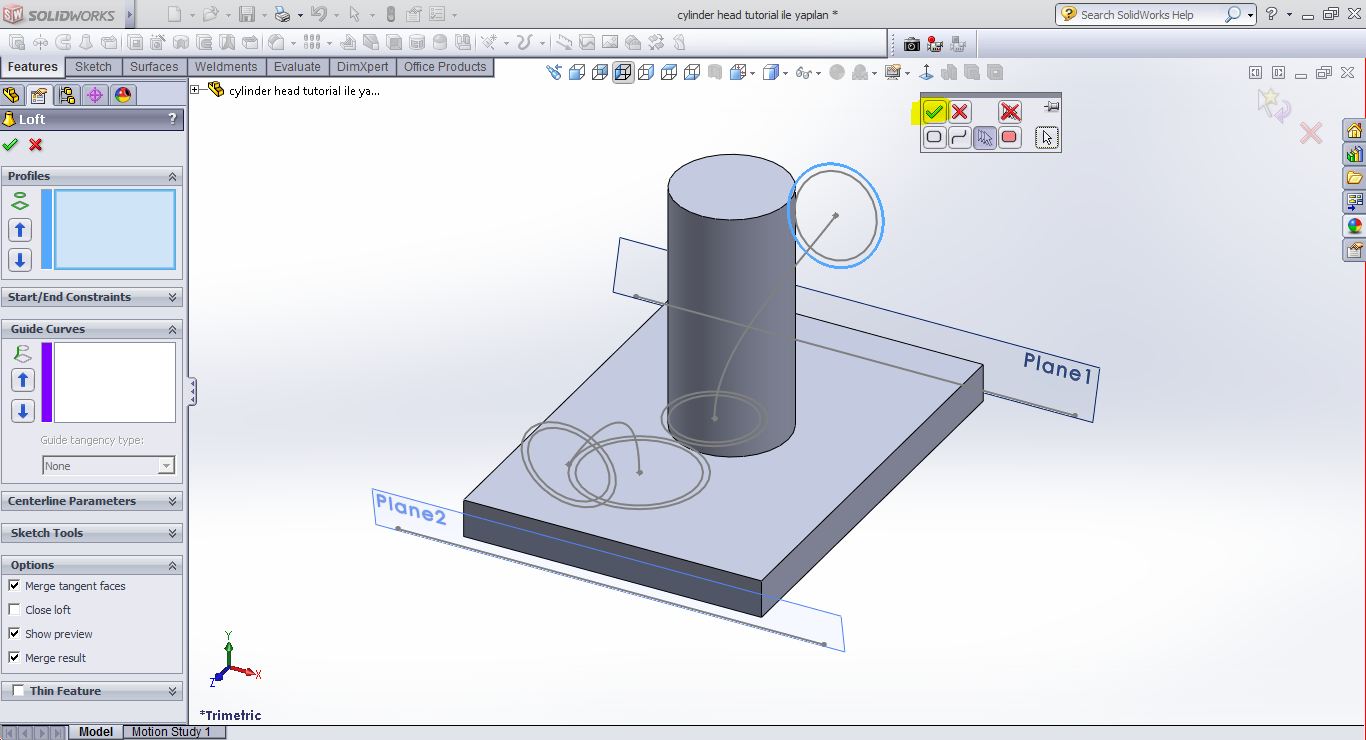This screenshot has width=1366, height=740.
Task: Open the Evaluate tab
Action: point(297,67)
